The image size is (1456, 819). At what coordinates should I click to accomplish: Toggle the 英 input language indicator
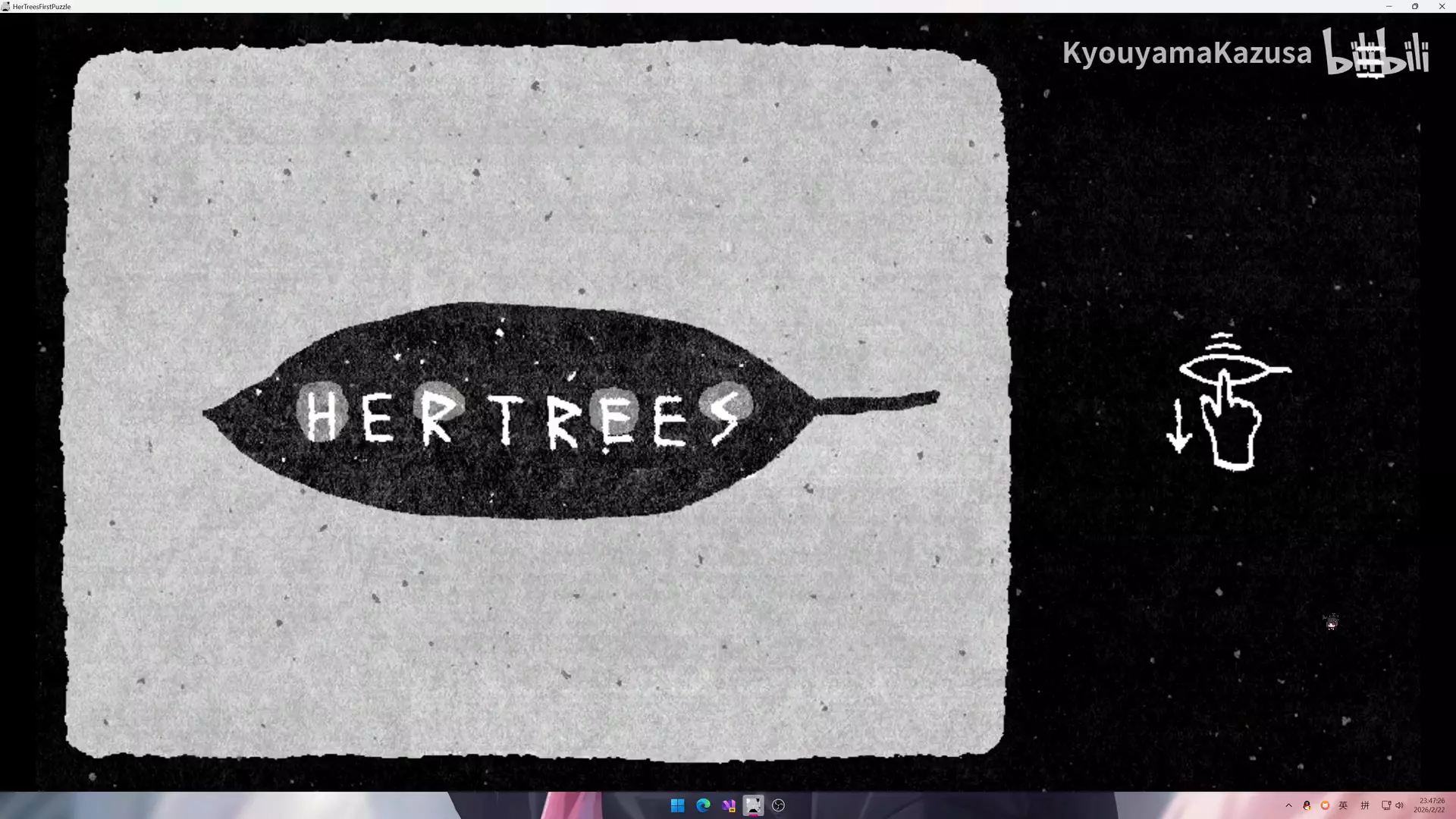[1343, 805]
